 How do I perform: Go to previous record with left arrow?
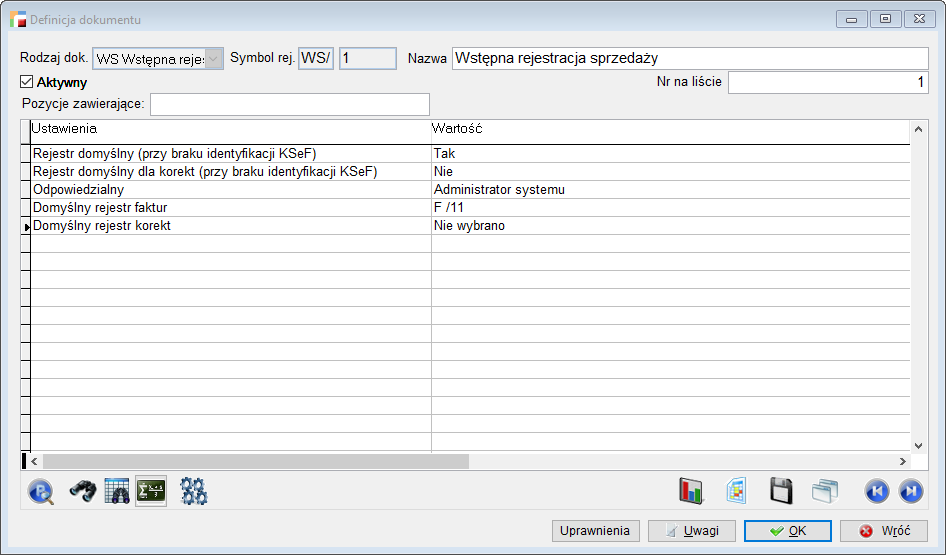click(877, 491)
